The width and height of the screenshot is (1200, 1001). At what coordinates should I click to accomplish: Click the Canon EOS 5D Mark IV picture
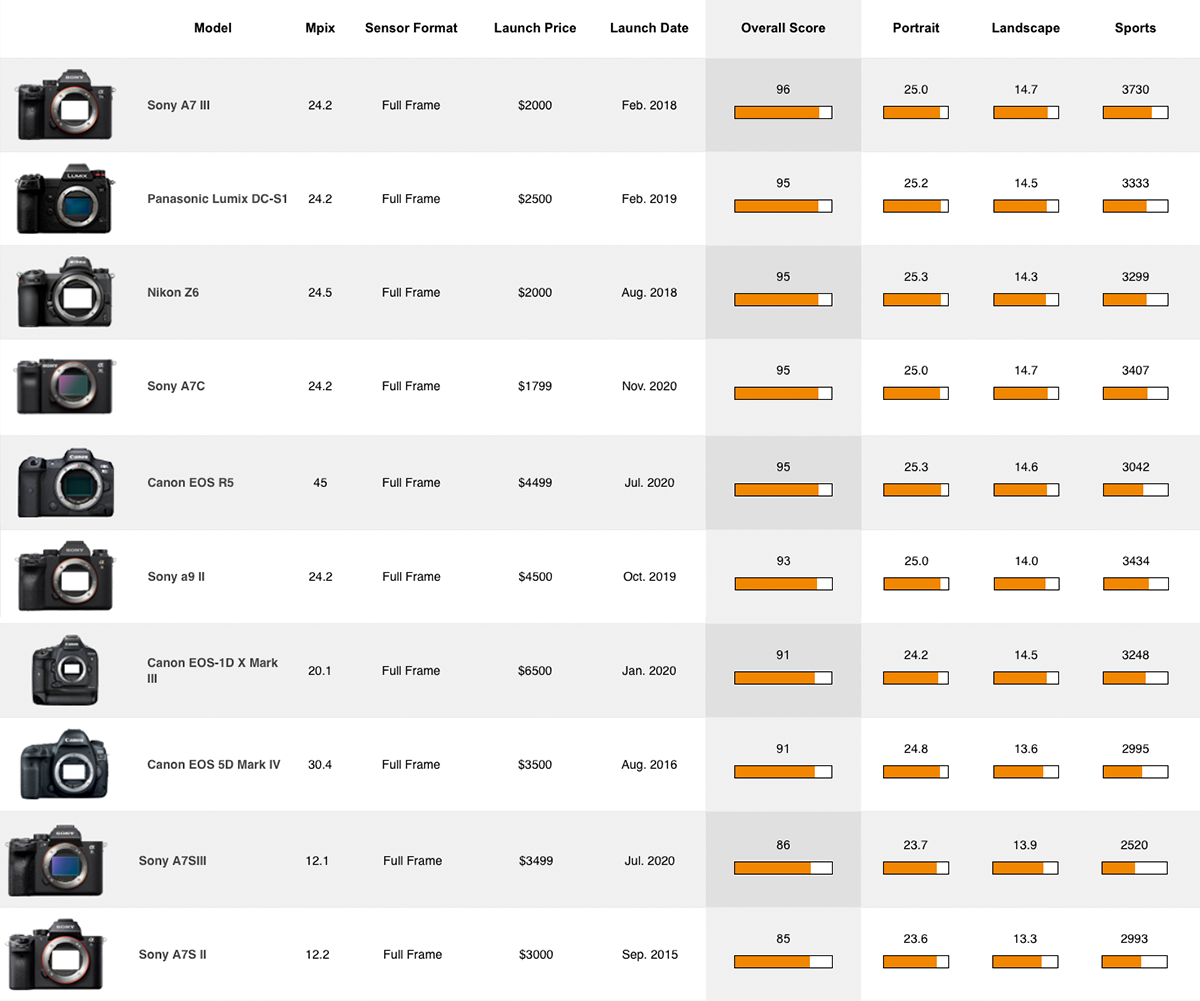[x=64, y=764]
